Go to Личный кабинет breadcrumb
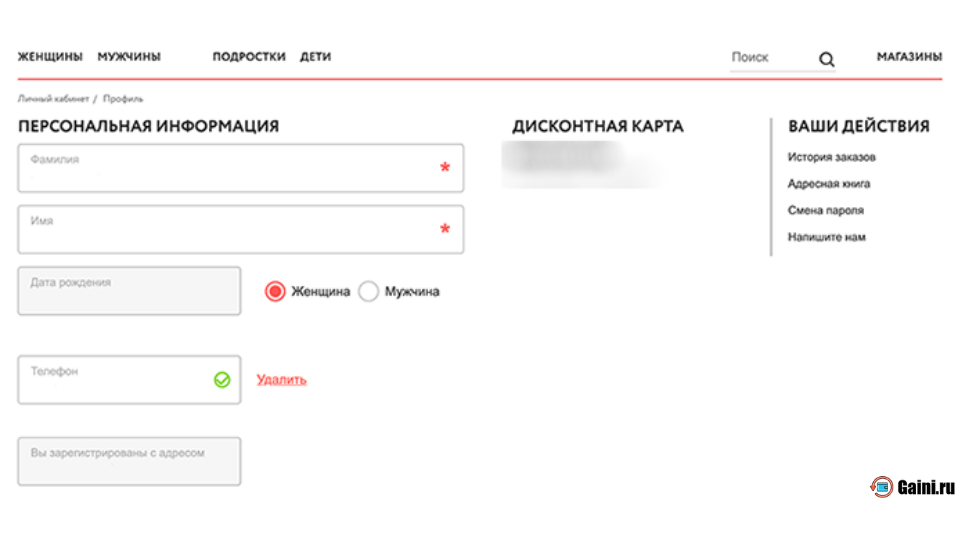The width and height of the screenshot is (969, 541). pos(53,99)
